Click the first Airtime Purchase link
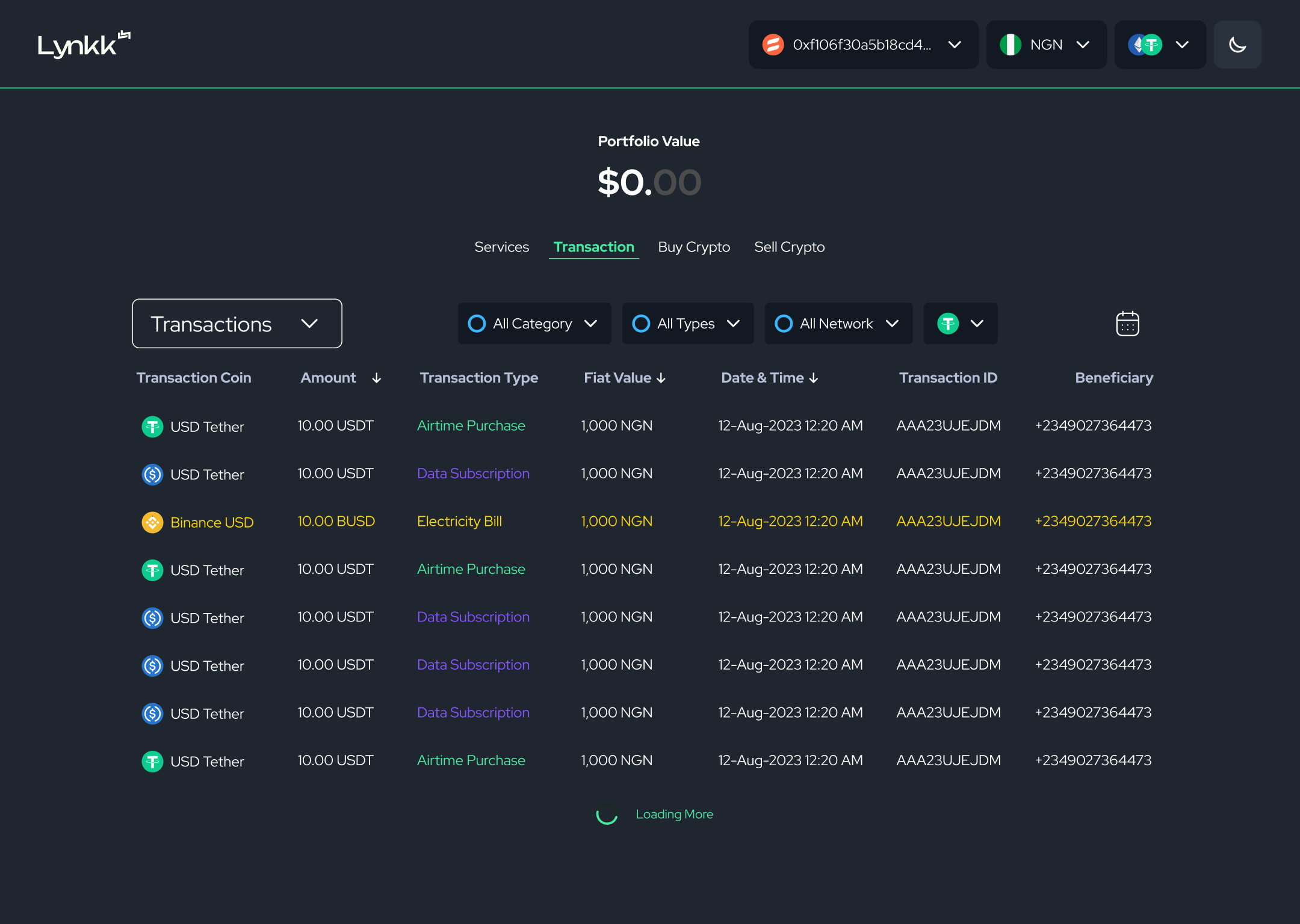Viewport: 1300px width, 924px height. [x=471, y=425]
